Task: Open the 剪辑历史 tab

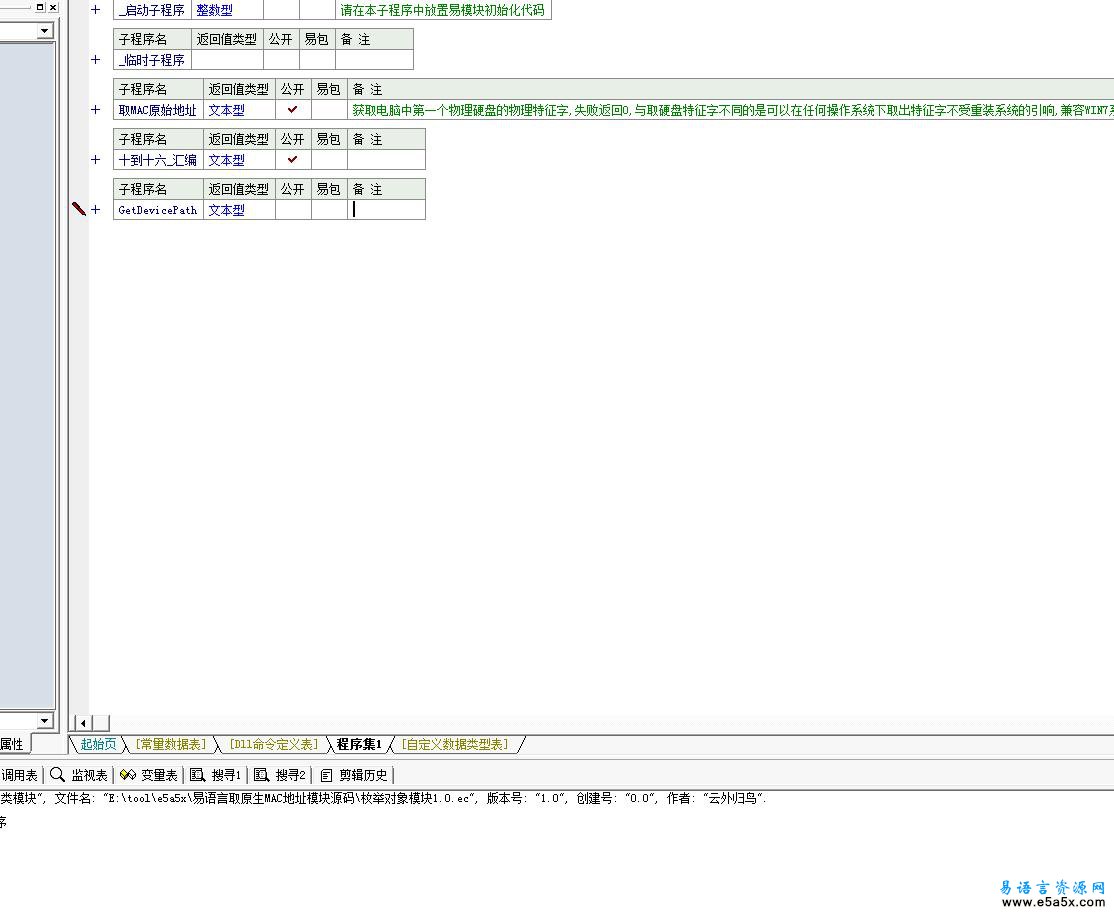Action: 354,775
